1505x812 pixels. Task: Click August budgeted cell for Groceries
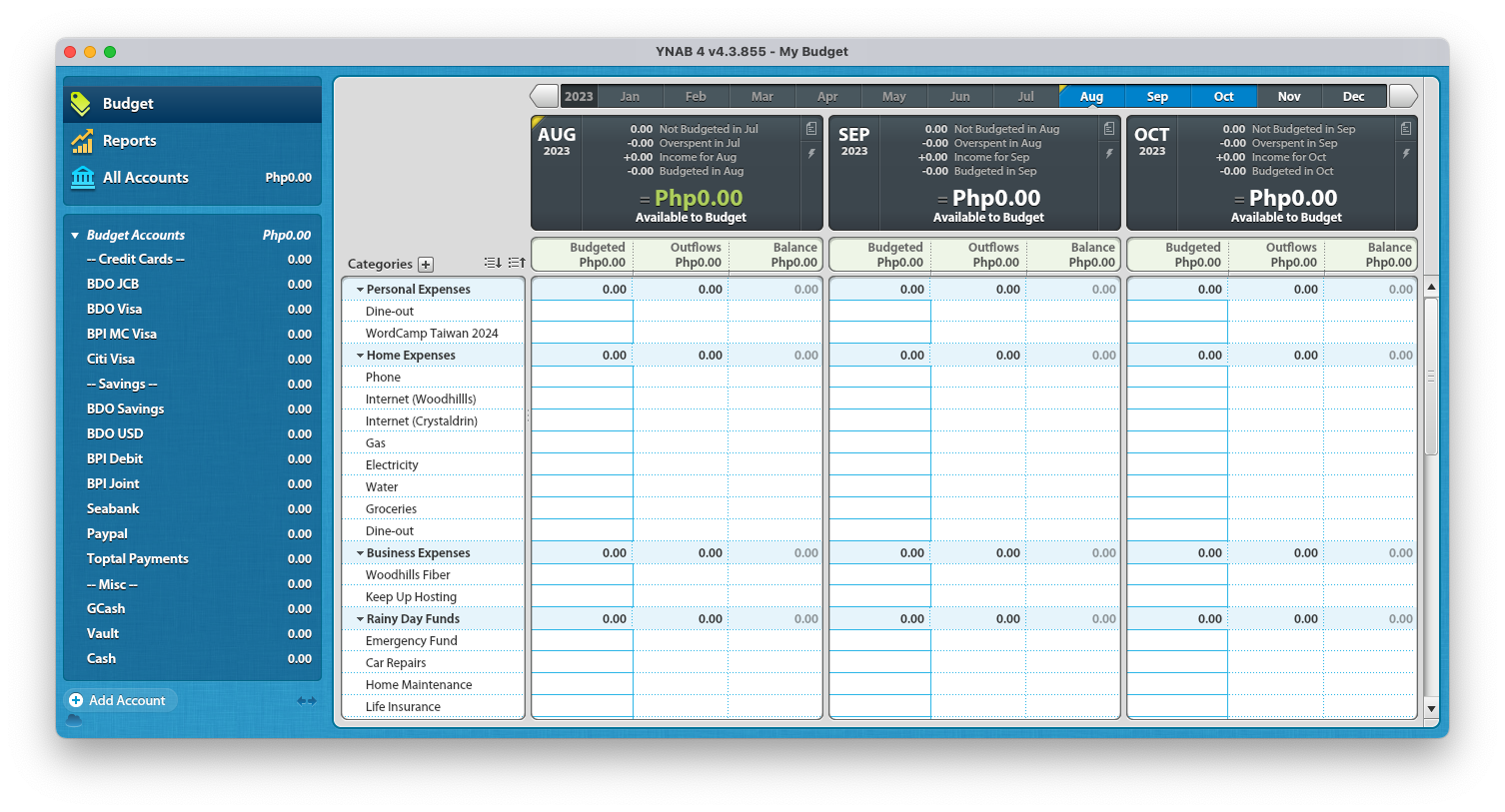coord(582,509)
